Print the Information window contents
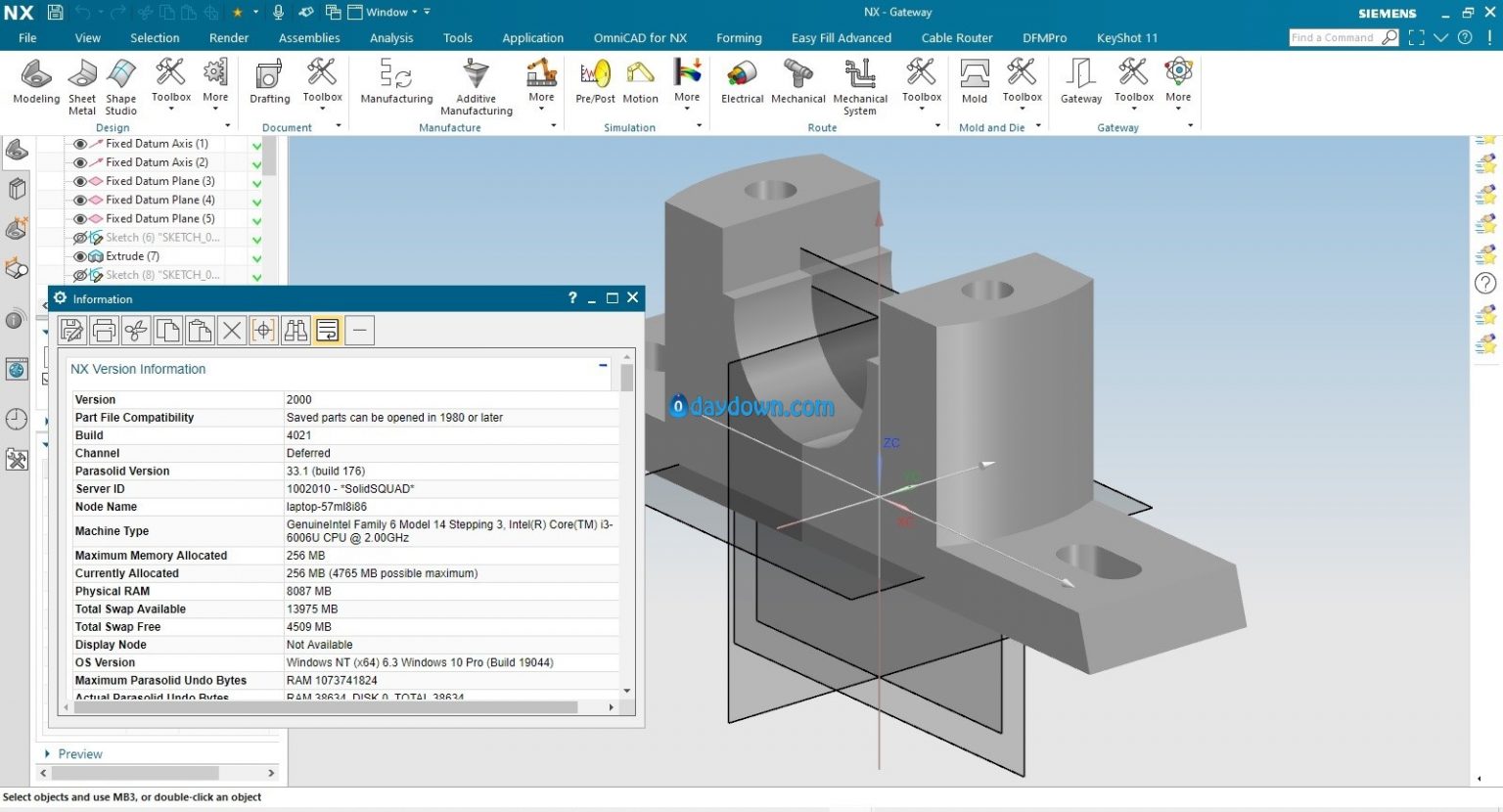Viewport: 1503px width, 812px height. (x=104, y=331)
